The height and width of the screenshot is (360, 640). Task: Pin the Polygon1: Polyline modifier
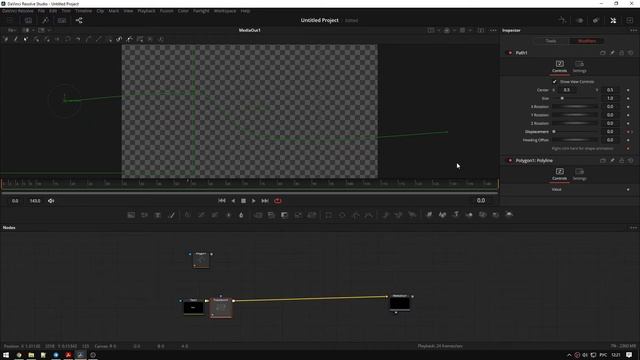pos(612,160)
